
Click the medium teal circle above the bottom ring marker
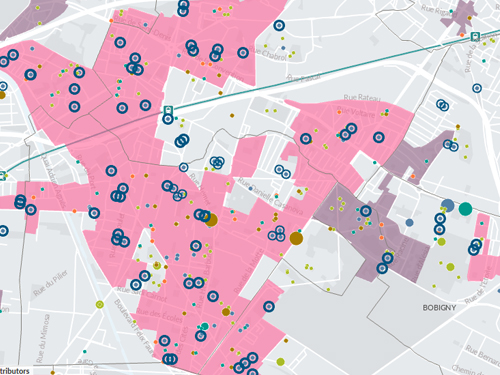(x=205, y=326)
